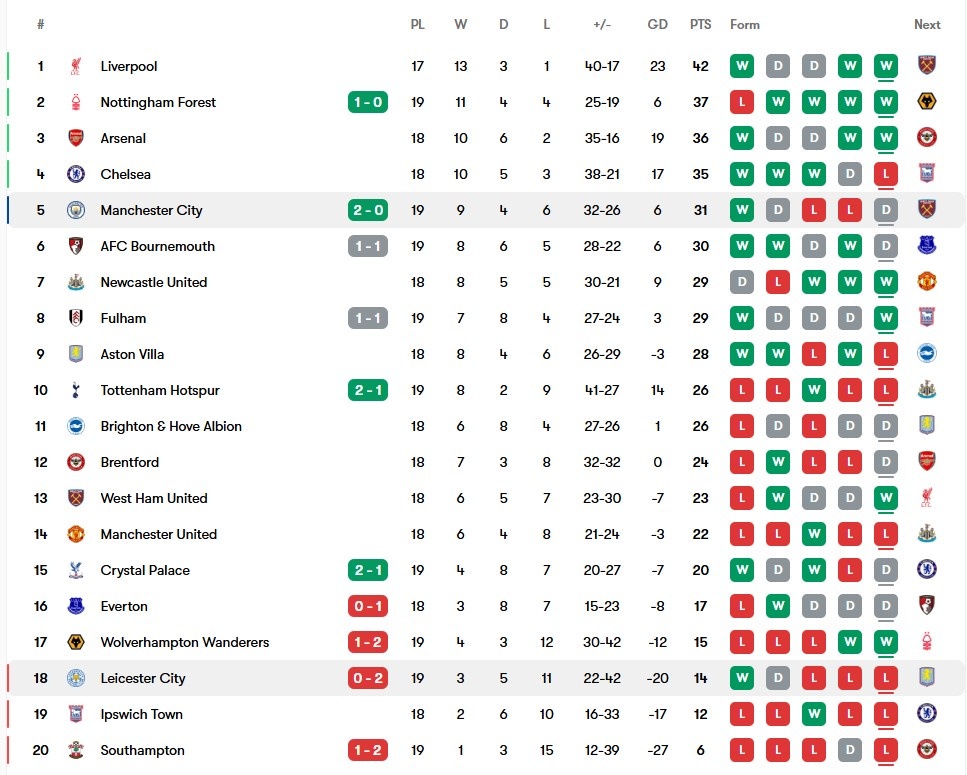Sort by GD column header
The image size is (967, 775).
(x=657, y=25)
